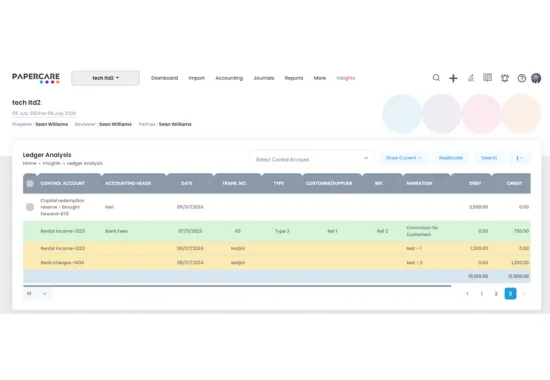The width and height of the screenshot is (550, 380).
Task: Open the Reports menu
Action: point(294,78)
